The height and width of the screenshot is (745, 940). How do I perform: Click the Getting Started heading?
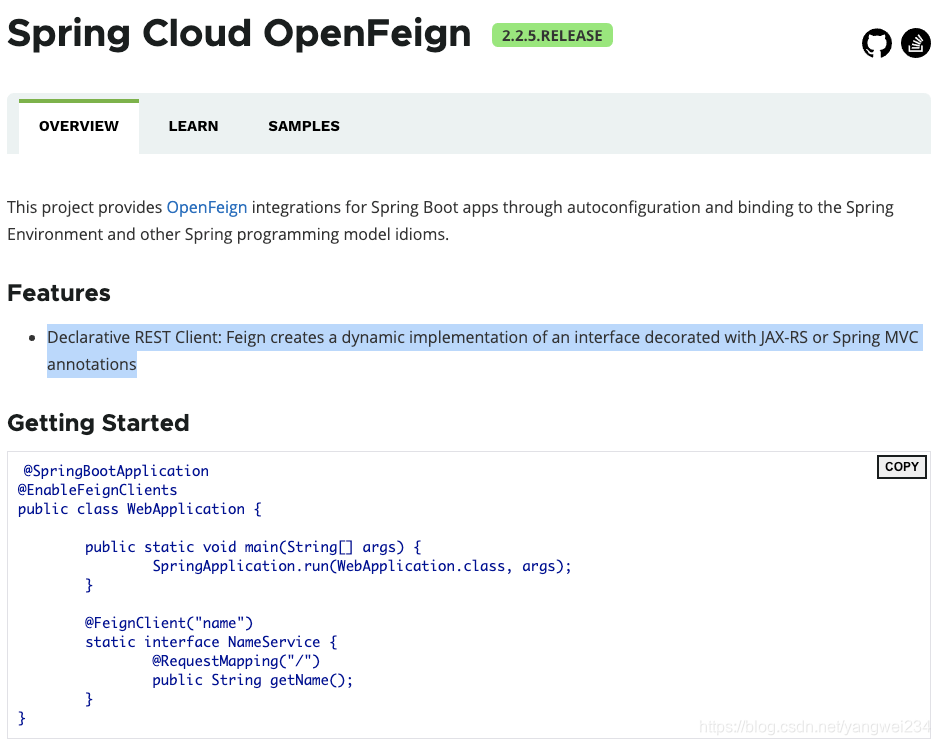coord(98,423)
